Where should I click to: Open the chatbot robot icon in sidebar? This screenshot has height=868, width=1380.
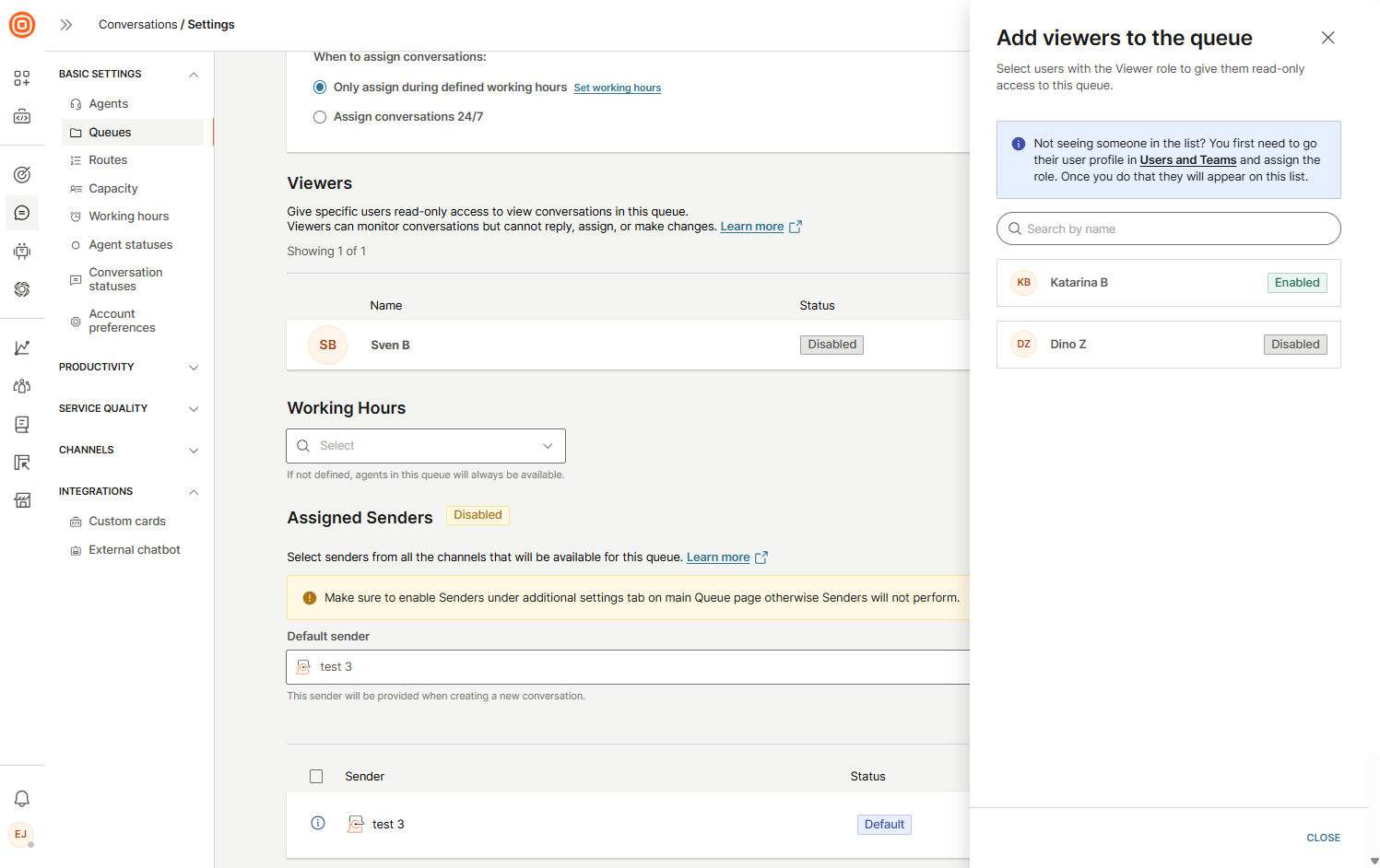22,251
